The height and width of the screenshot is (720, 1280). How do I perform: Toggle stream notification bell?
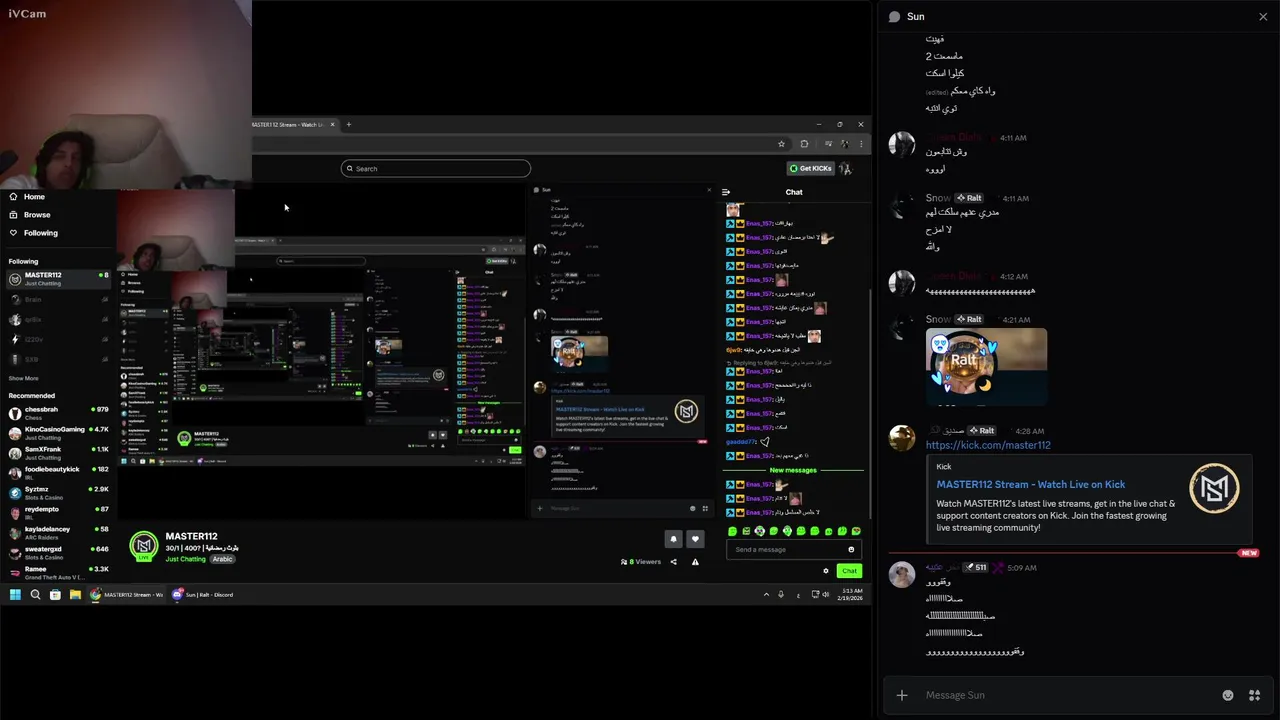pyautogui.click(x=673, y=539)
